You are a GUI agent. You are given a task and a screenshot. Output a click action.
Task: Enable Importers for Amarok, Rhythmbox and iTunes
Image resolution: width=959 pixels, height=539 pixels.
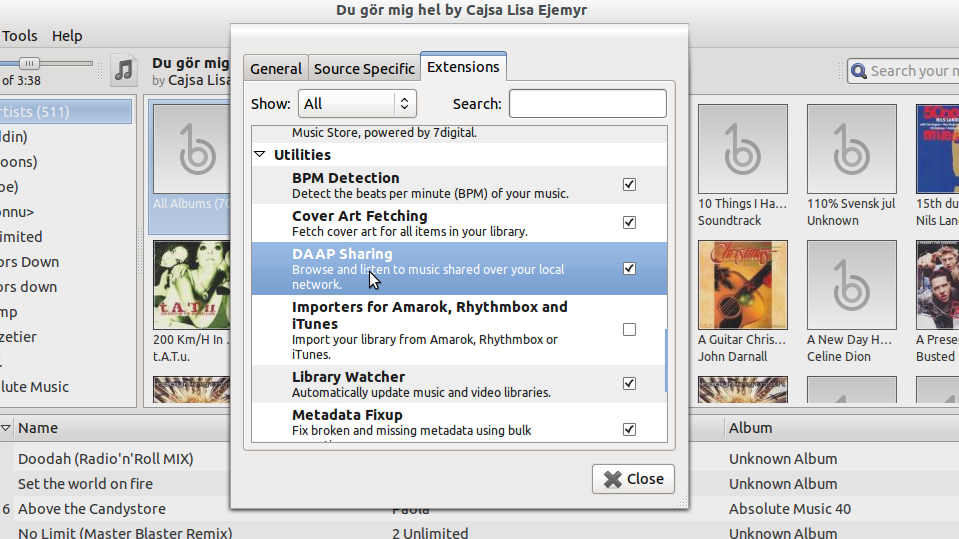pyautogui.click(x=629, y=330)
